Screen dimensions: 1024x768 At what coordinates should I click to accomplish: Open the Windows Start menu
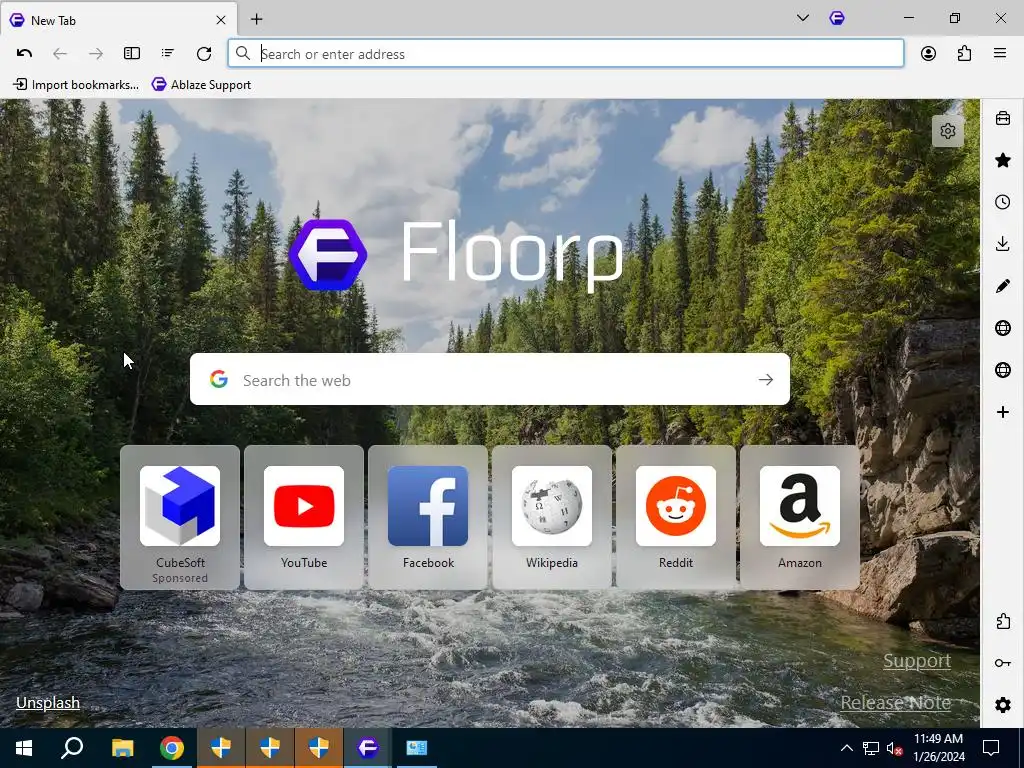pos(24,748)
